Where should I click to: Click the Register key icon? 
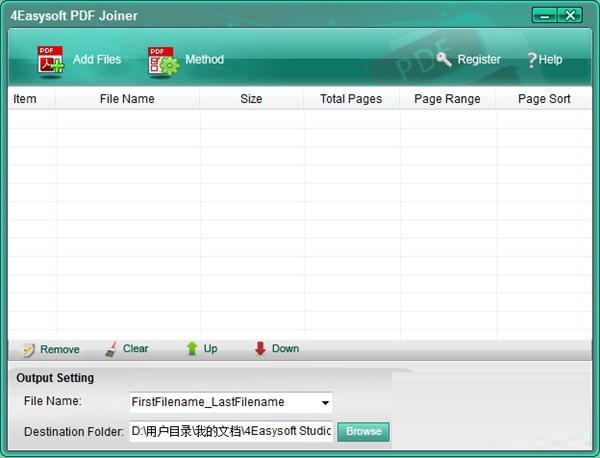click(445, 59)
